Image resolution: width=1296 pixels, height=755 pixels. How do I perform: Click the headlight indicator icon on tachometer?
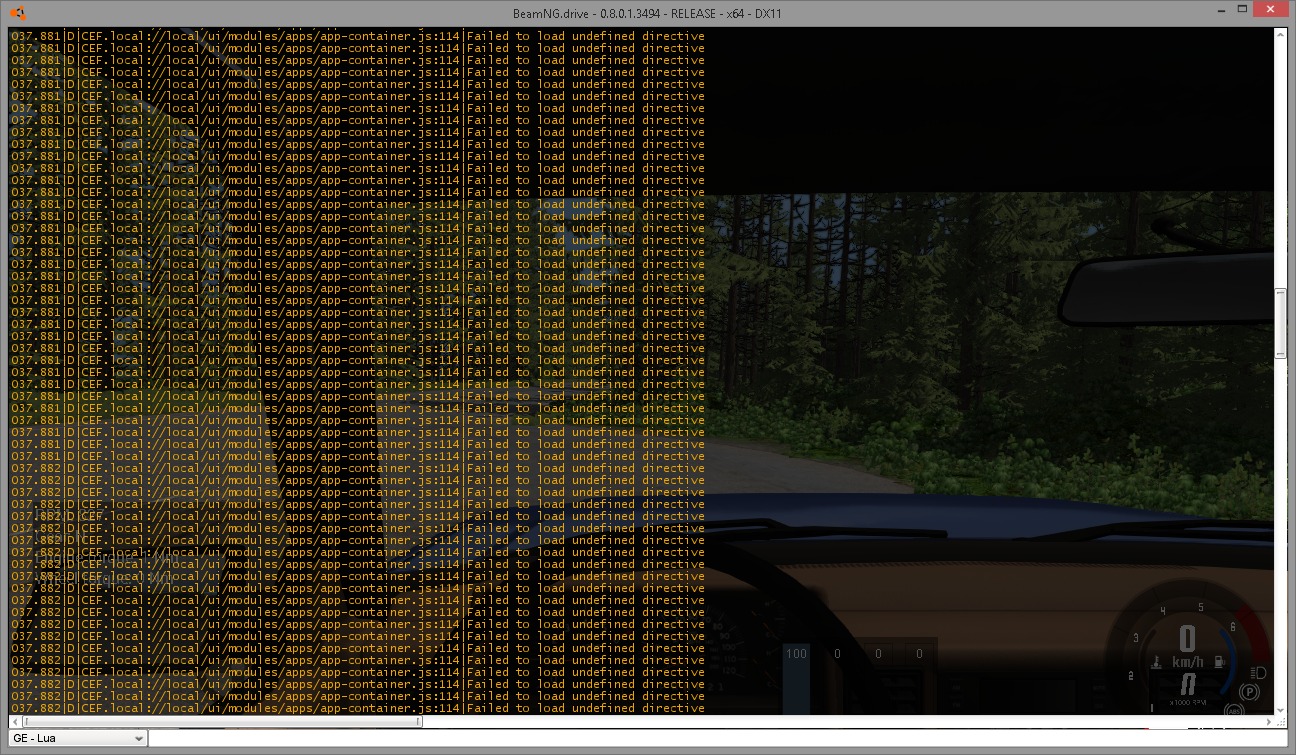[1258, 673]
